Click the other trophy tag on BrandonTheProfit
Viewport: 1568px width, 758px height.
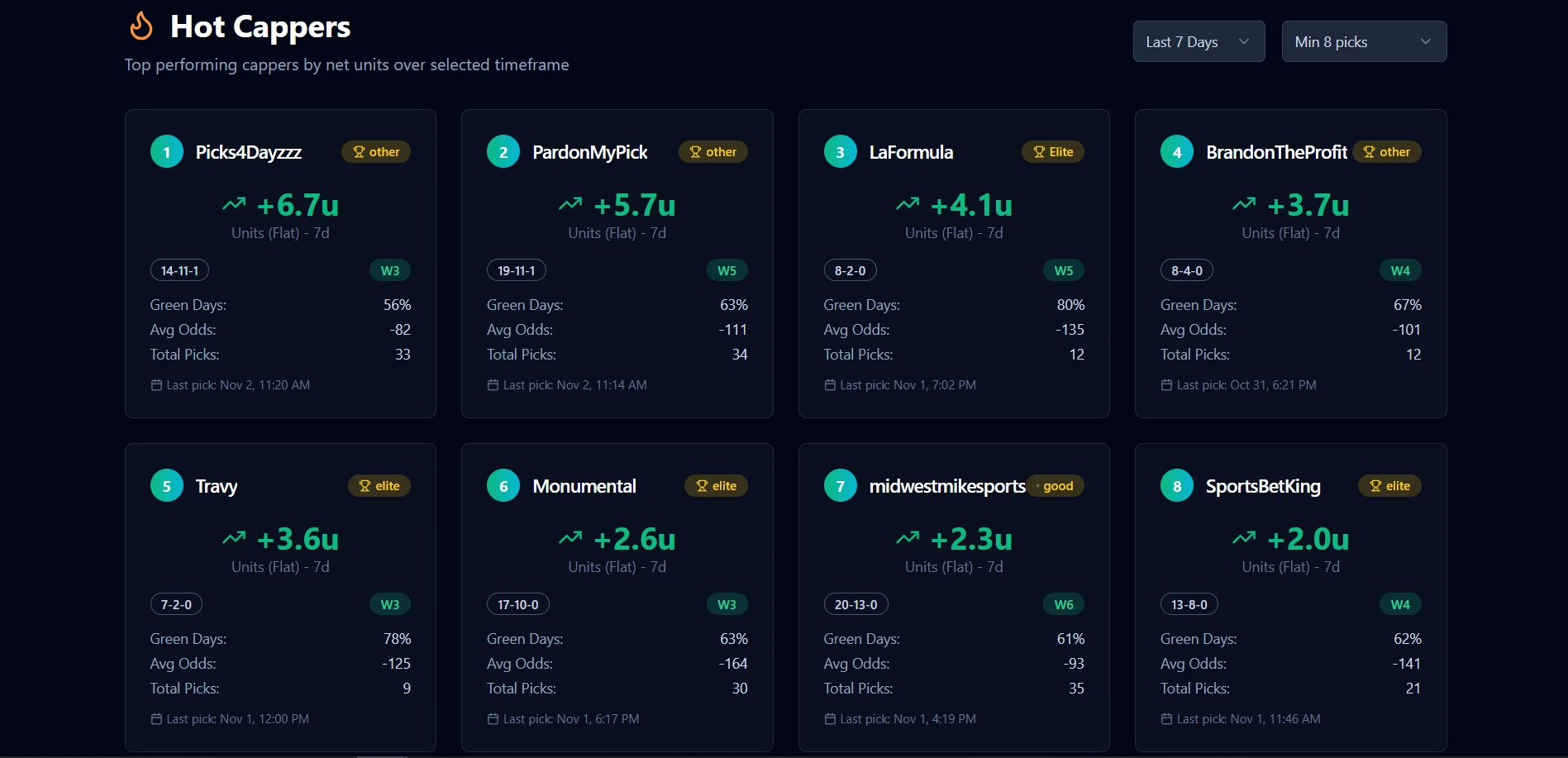[1387, 152]
